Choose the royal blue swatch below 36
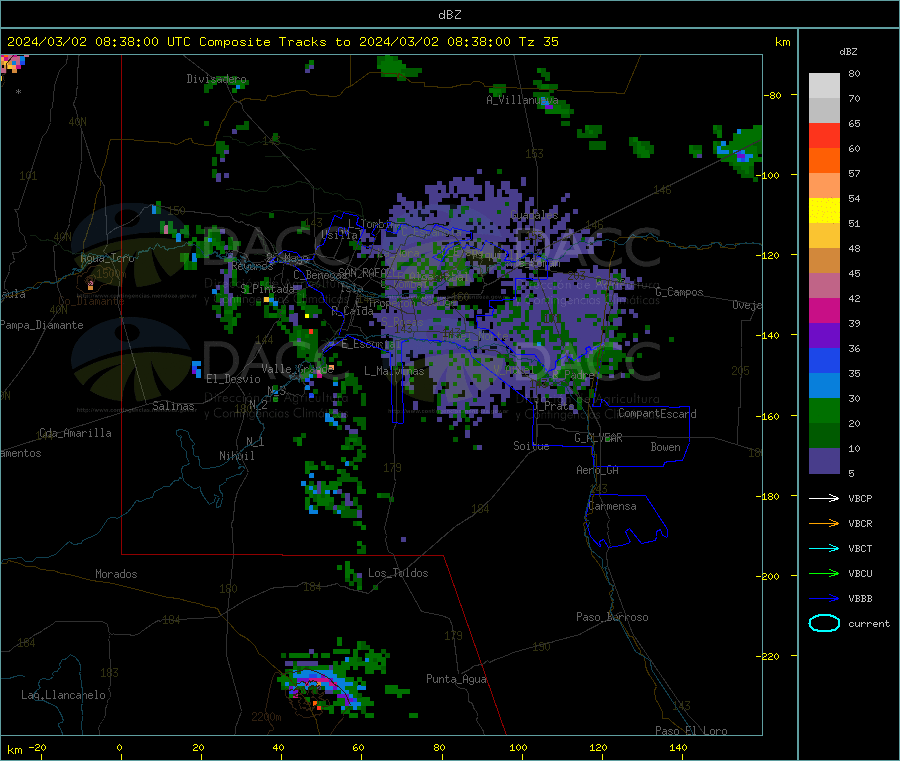 pyautogui.click(x=824, y=360)
